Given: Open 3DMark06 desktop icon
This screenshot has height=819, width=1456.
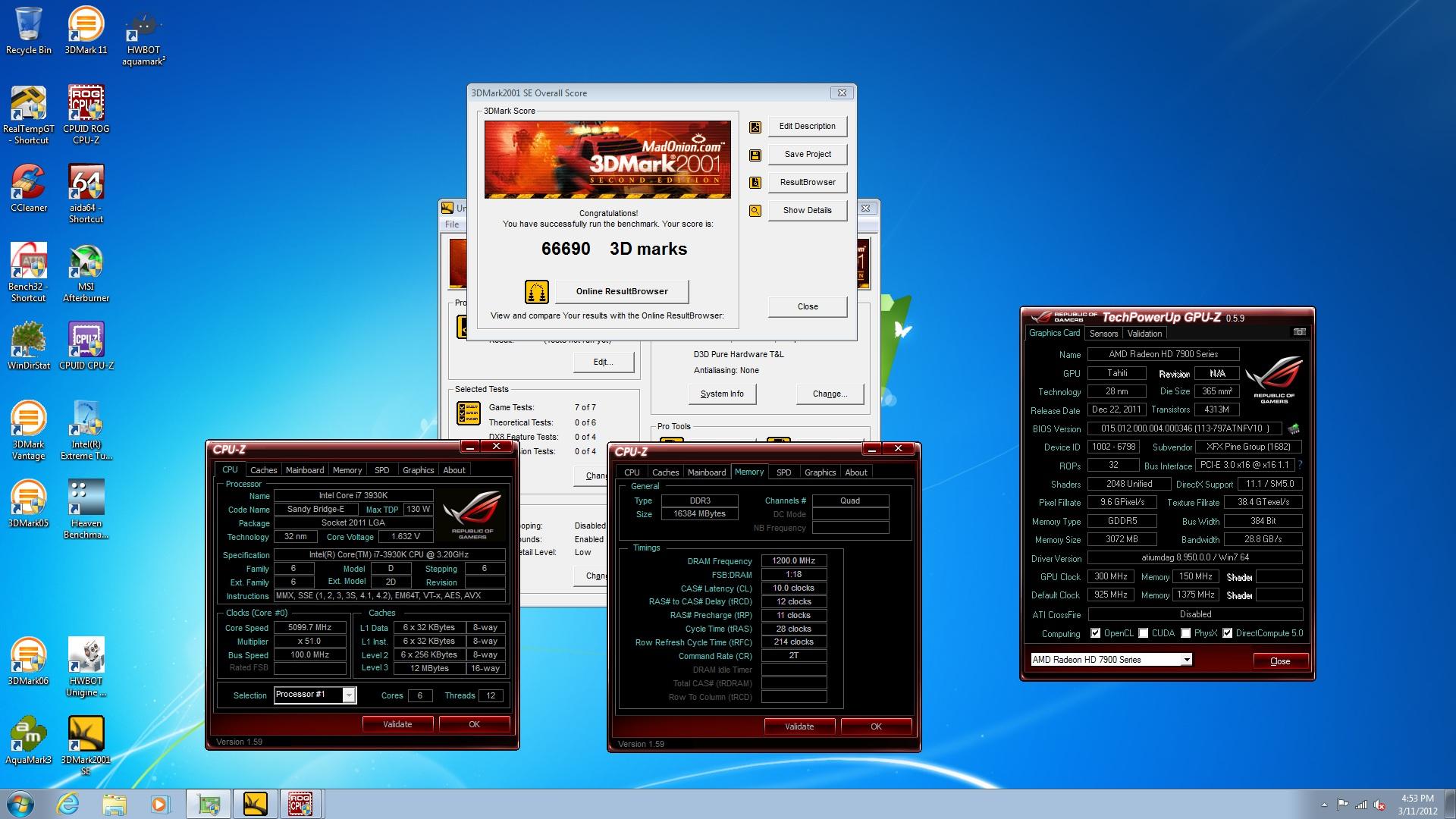Looking at the screenshot, I should pos(29,661).
